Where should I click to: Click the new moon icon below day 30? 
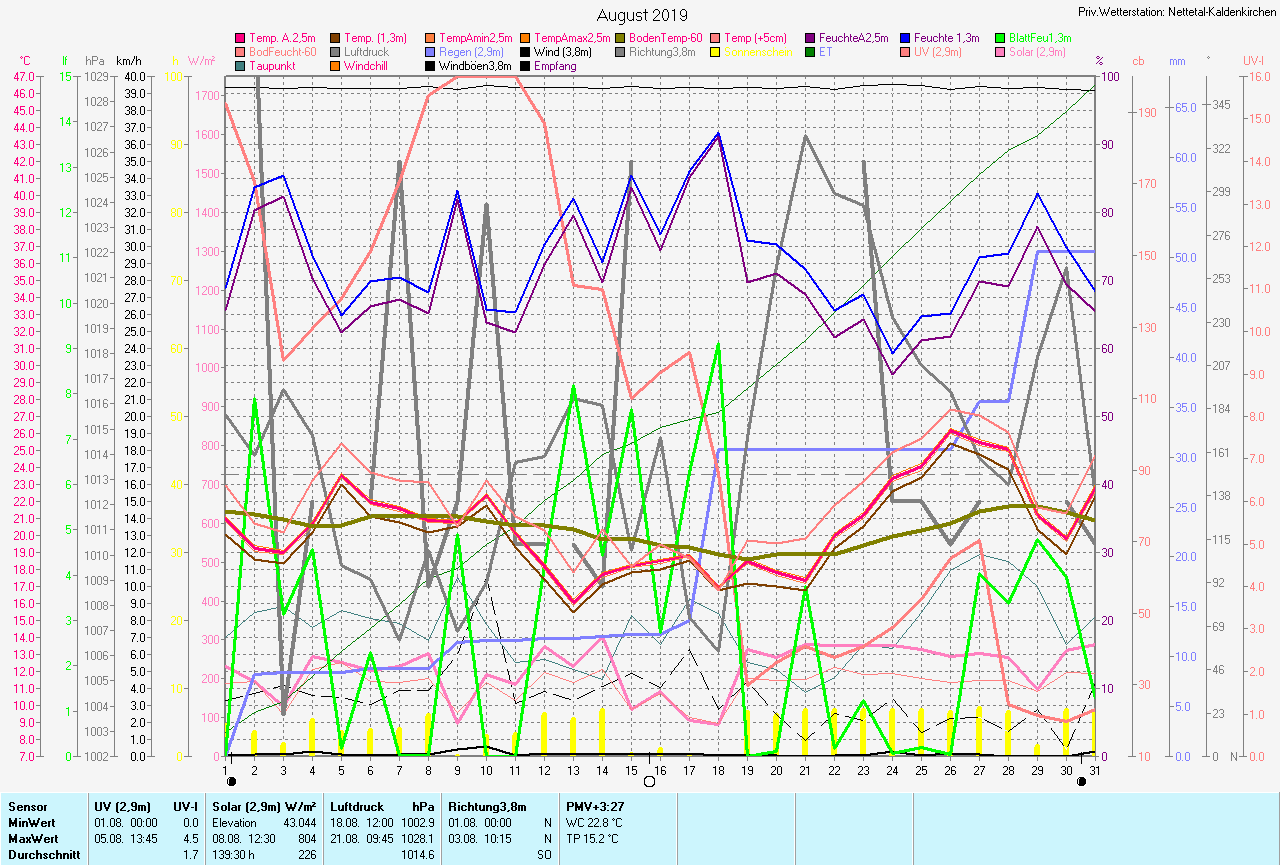[x=1081, y=782]
